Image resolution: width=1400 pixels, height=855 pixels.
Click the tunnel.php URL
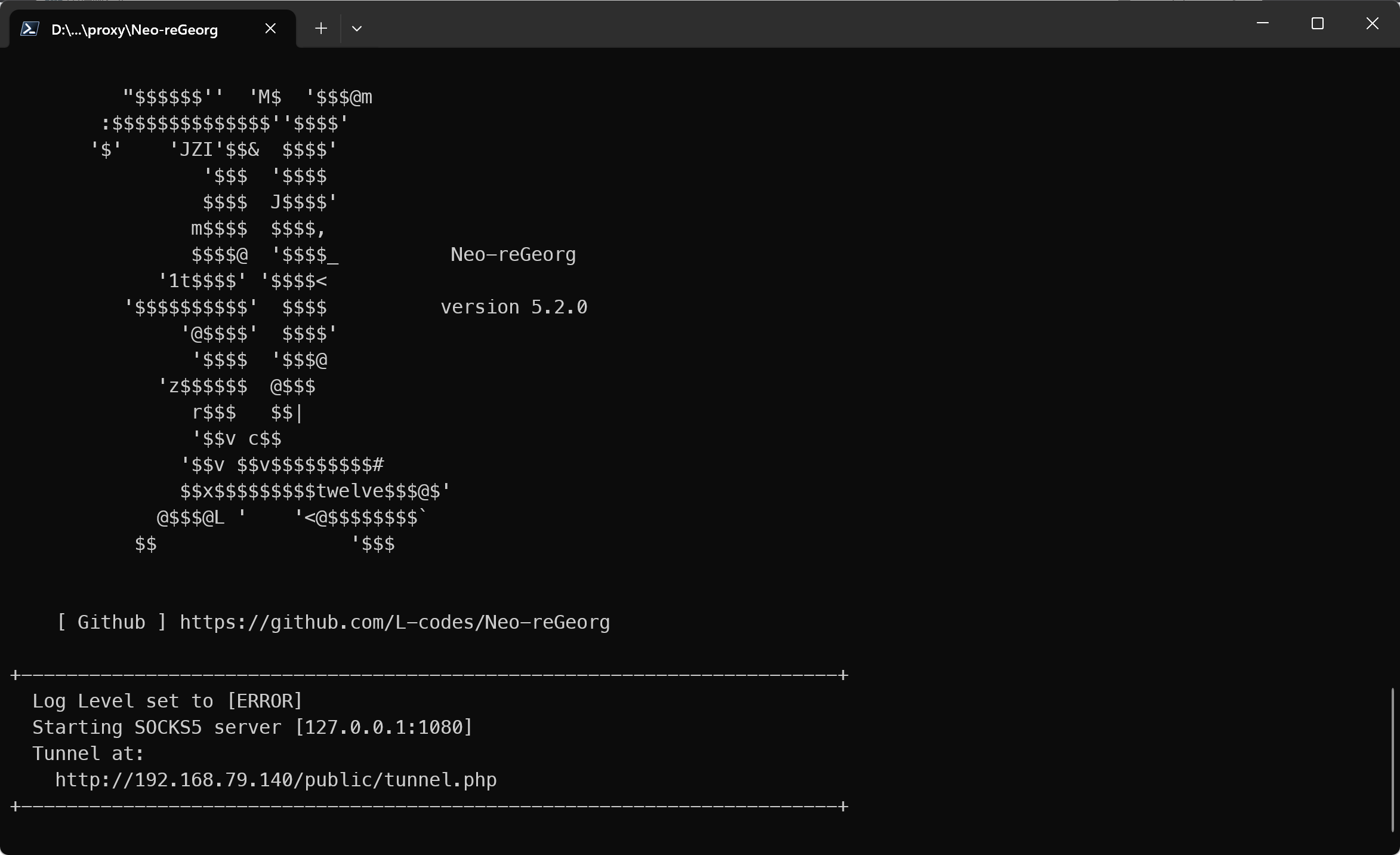coord(276,780)
